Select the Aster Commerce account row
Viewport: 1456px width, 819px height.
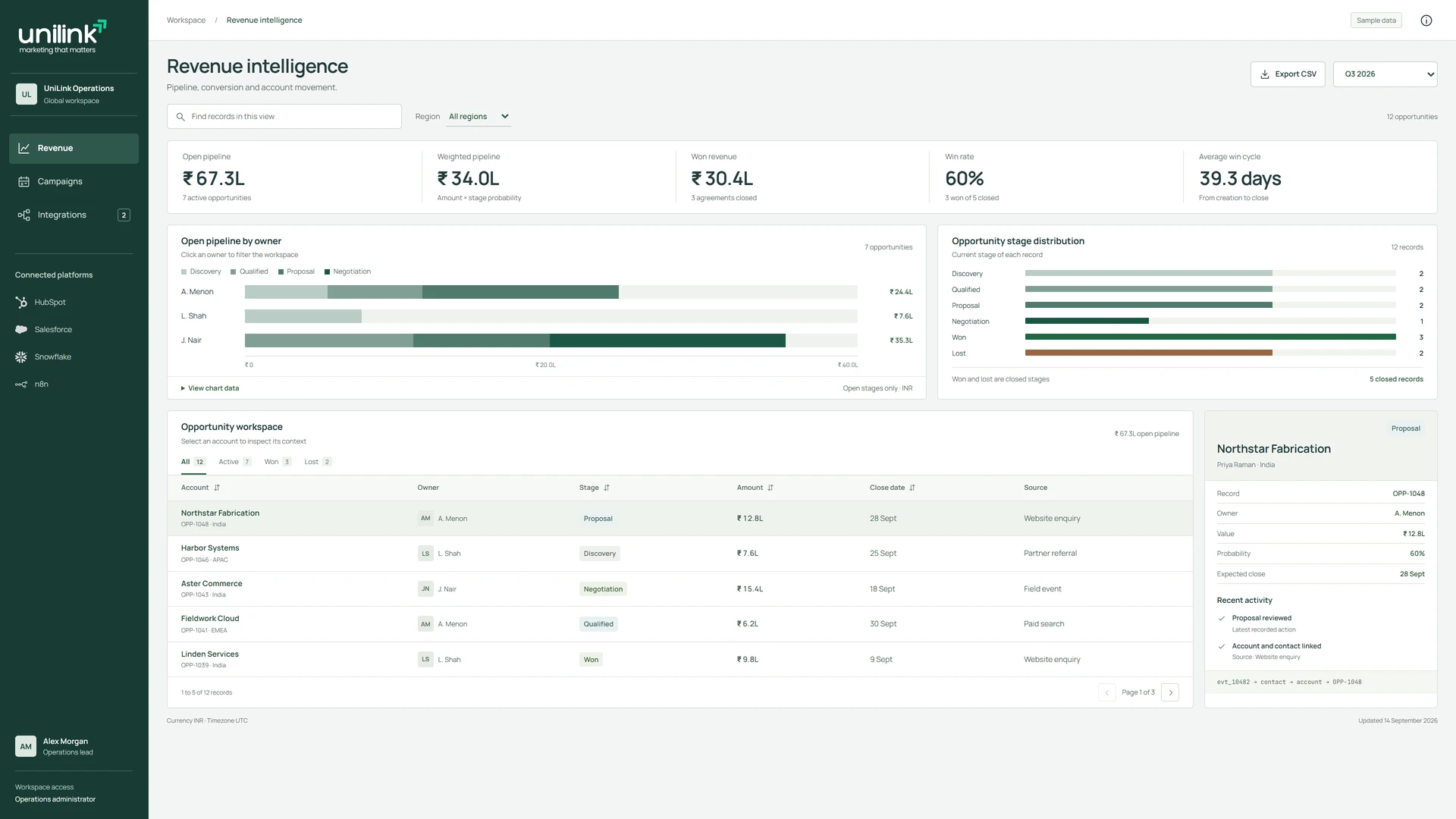coord(679,589)
